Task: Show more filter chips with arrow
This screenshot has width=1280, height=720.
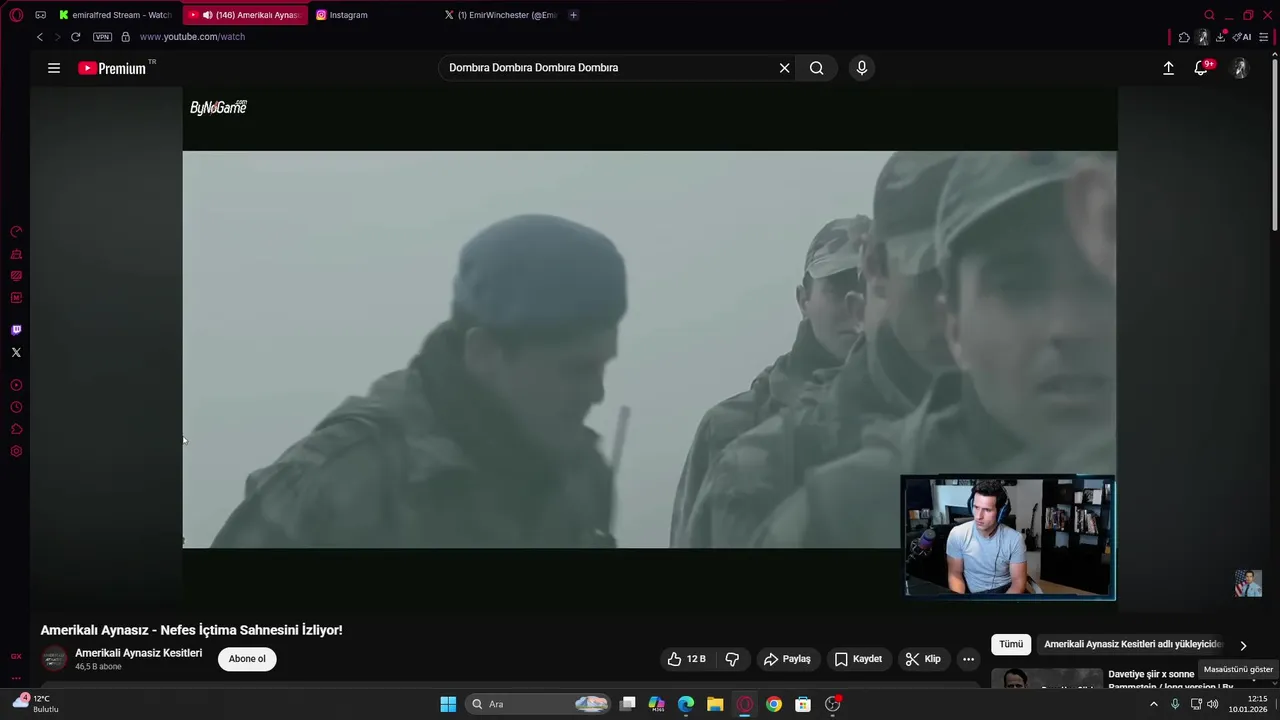Action: (1243, 645)
